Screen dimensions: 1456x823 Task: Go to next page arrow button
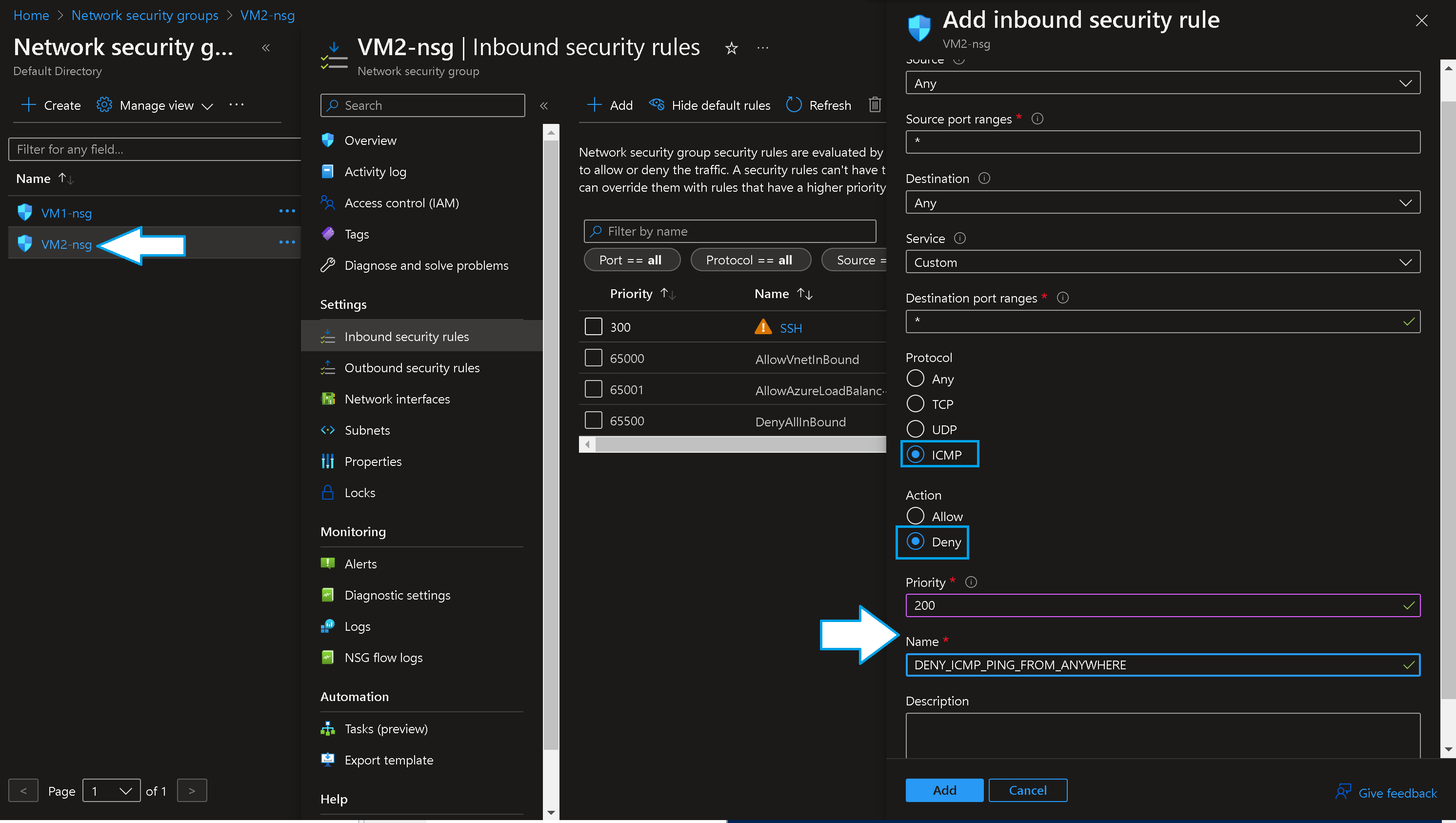click(x=192, y=791)
